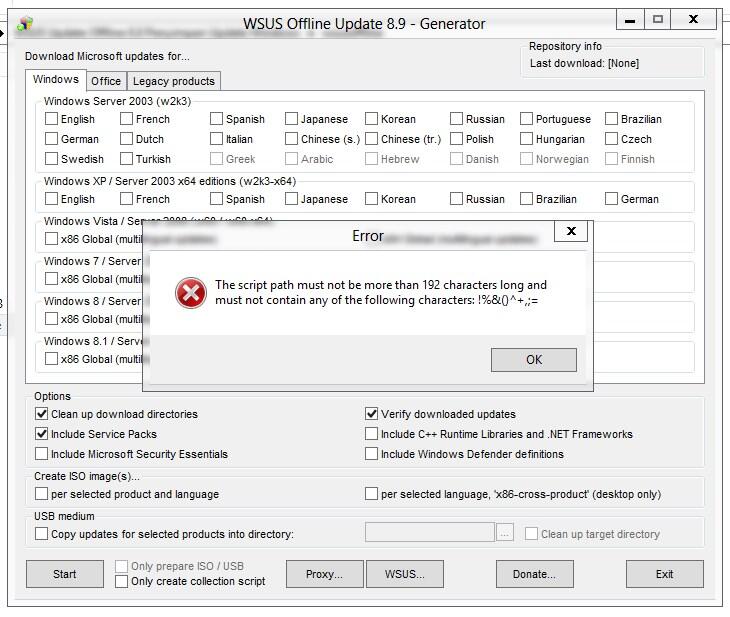Click OK in the Error dialog
This screenshot has width=730, height=617.
click(534, 359)
